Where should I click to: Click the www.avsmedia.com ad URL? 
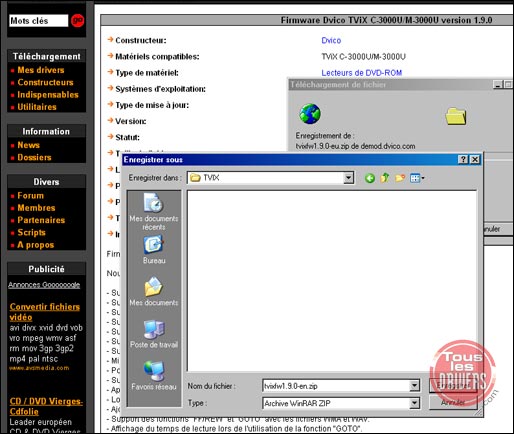tap(39, 368)
